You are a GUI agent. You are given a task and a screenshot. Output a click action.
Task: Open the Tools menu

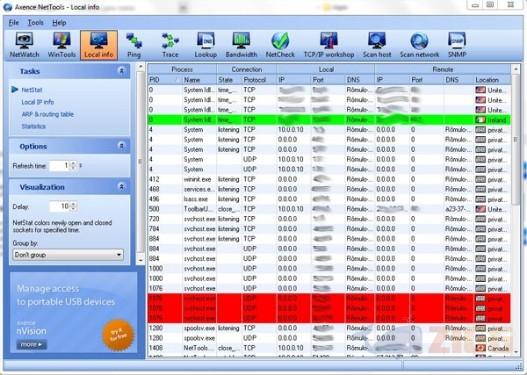tap(35, 23)
